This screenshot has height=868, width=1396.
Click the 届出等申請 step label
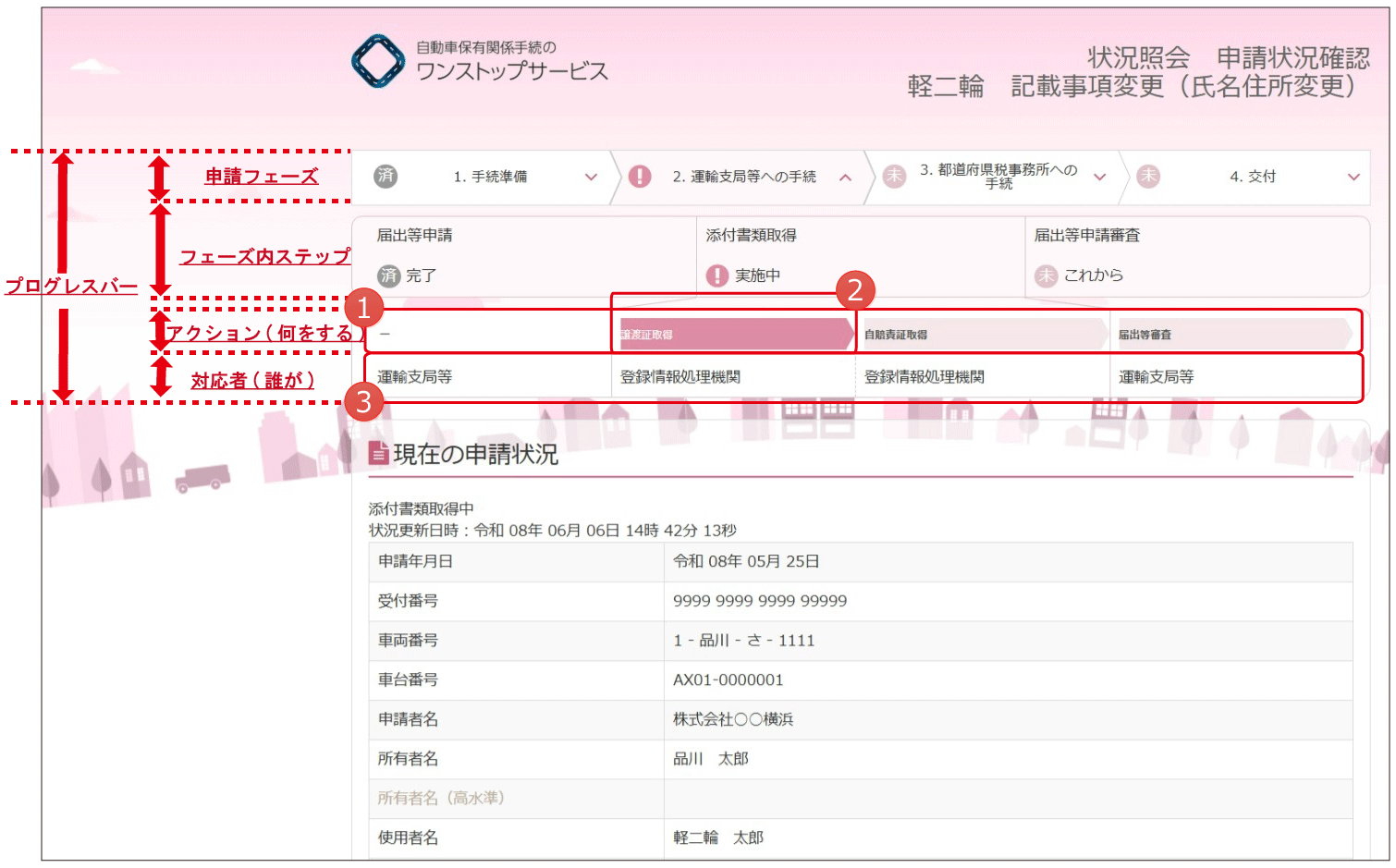(414, 236)
